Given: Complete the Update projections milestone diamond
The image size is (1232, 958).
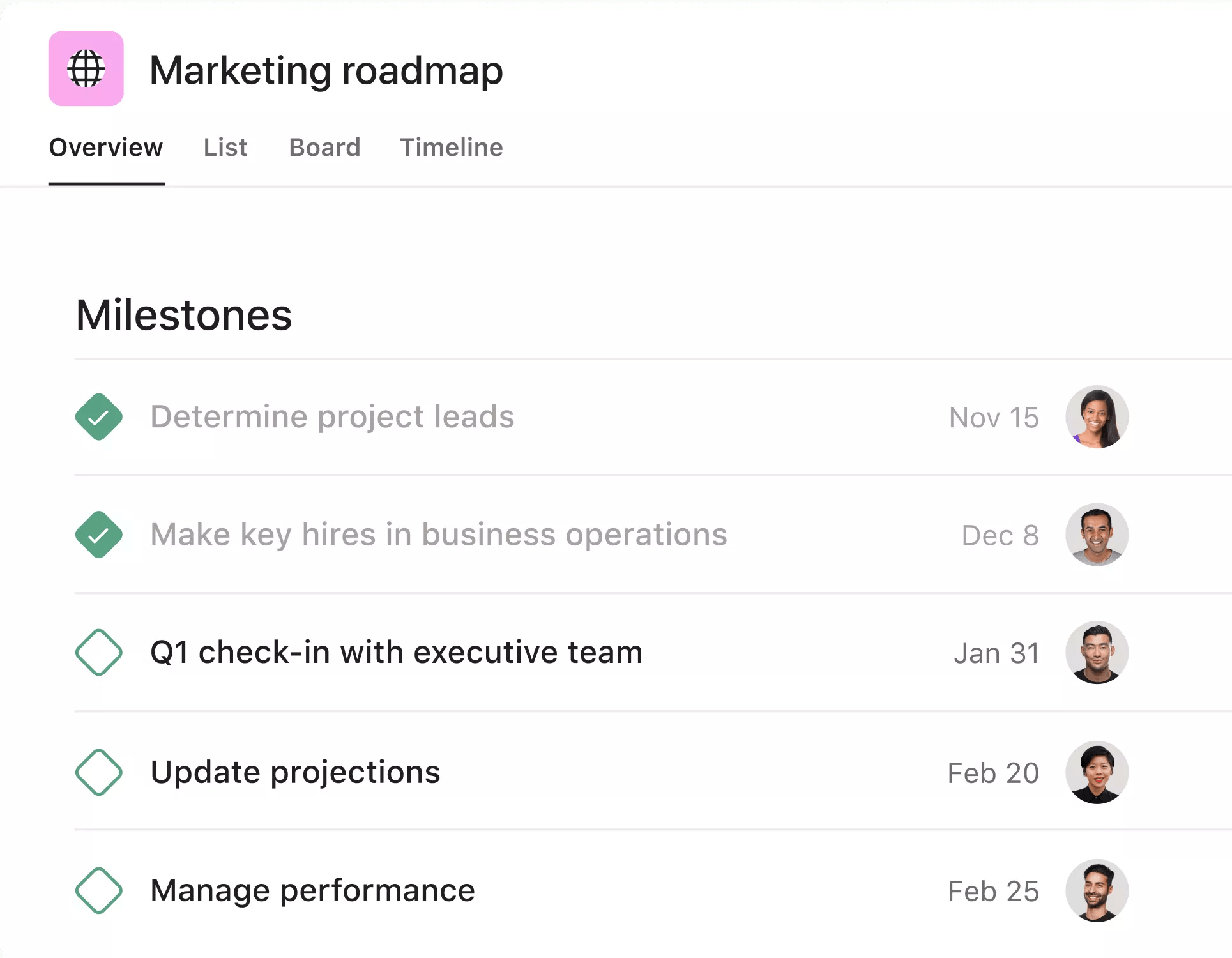Looking at the screenshot, I should click(99, 772).
